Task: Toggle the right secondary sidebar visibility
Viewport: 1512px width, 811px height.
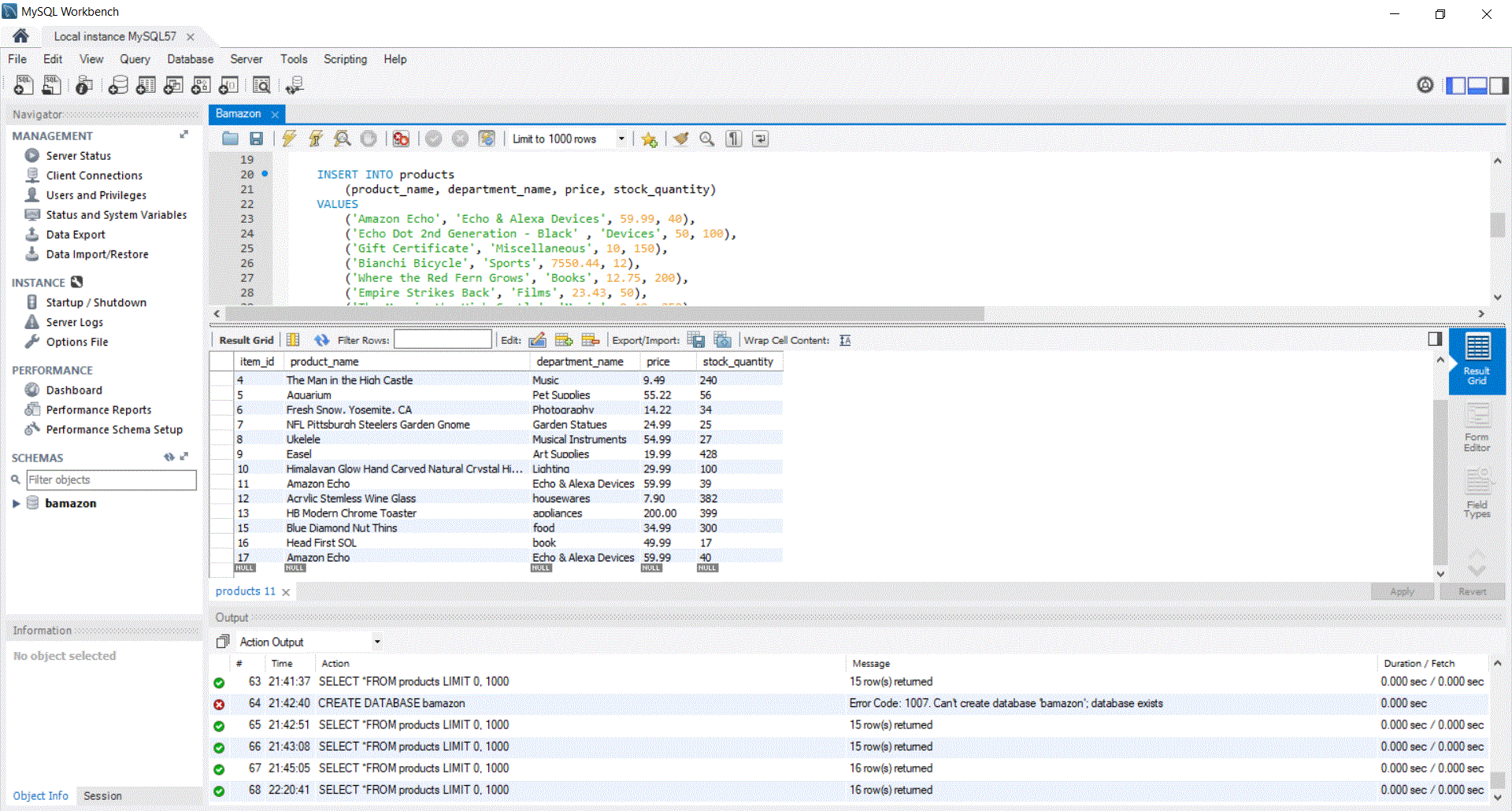Action: point(1499,85)
